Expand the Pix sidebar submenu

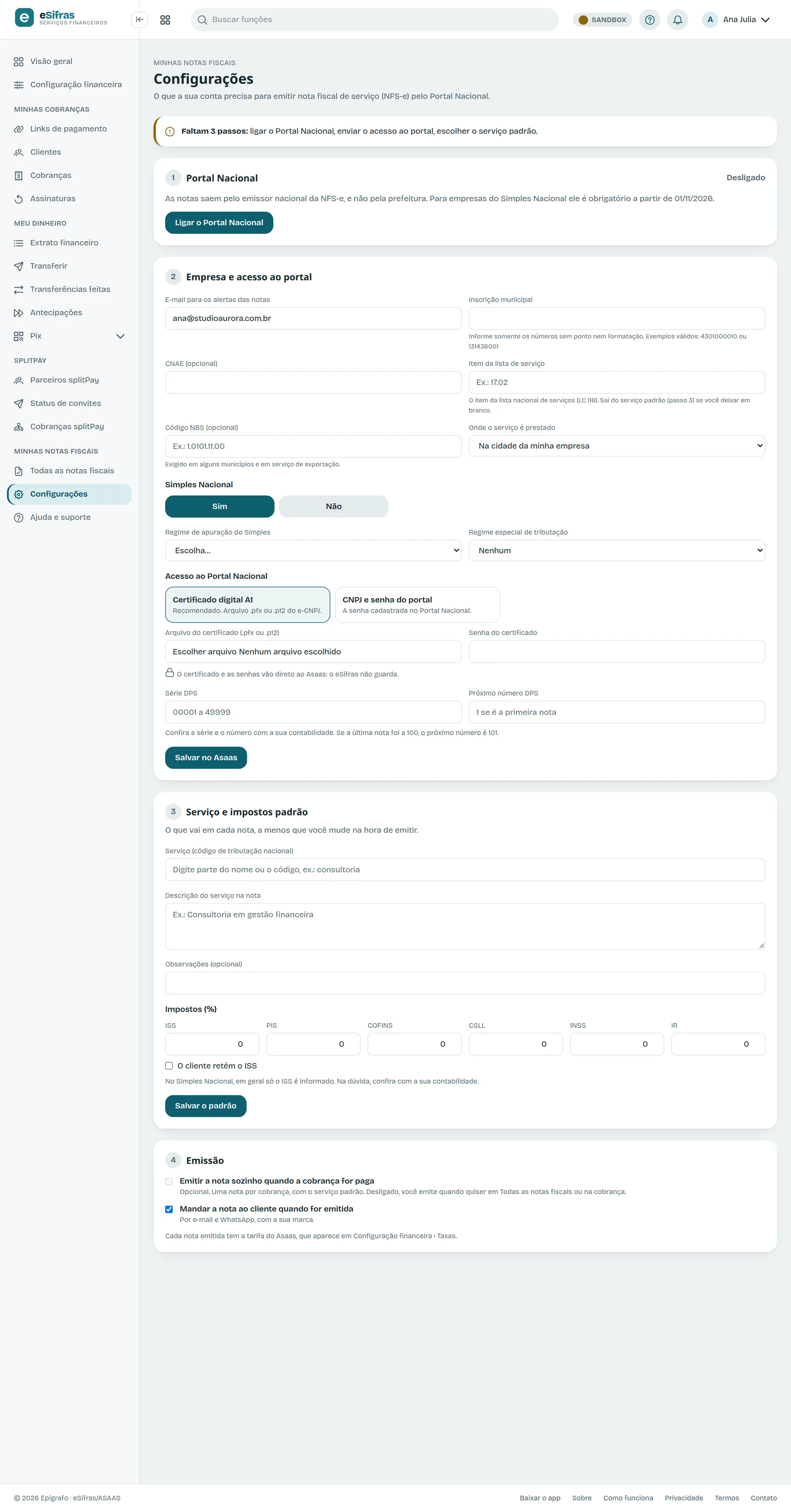pos(120,337)
